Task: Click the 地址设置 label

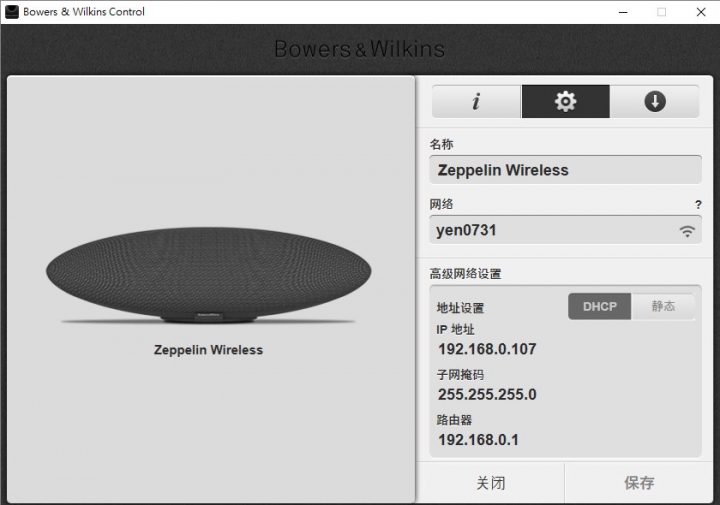Action: 460,308
